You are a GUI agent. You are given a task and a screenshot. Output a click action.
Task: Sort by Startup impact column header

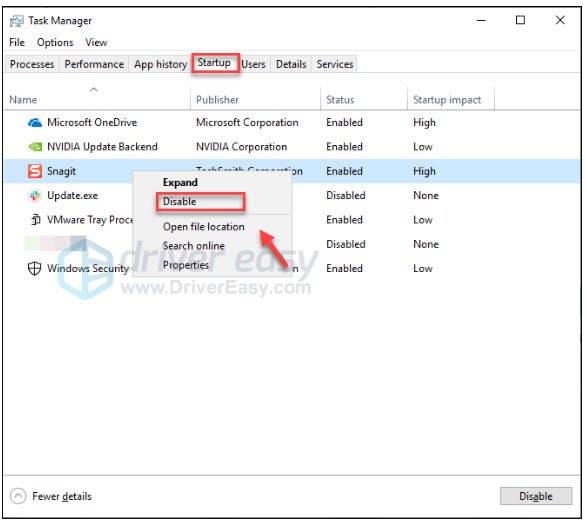tap(447, 100)
